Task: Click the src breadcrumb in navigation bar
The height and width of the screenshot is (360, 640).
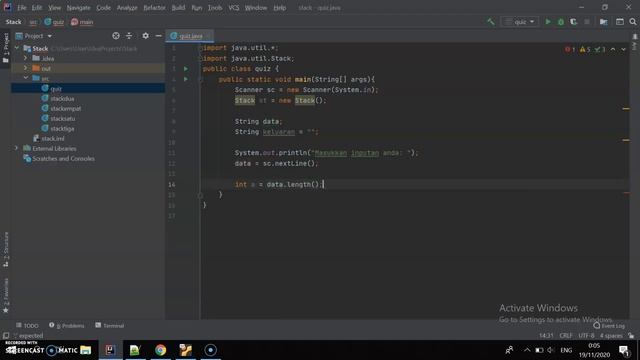Action: point(33,22)
